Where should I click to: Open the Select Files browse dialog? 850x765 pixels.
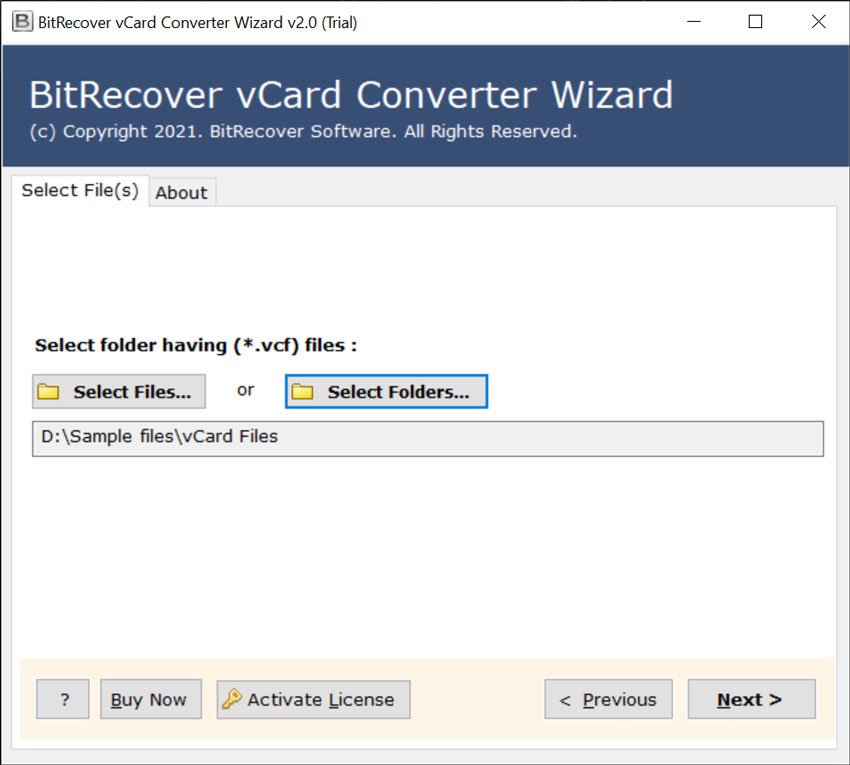coord(119,391)
